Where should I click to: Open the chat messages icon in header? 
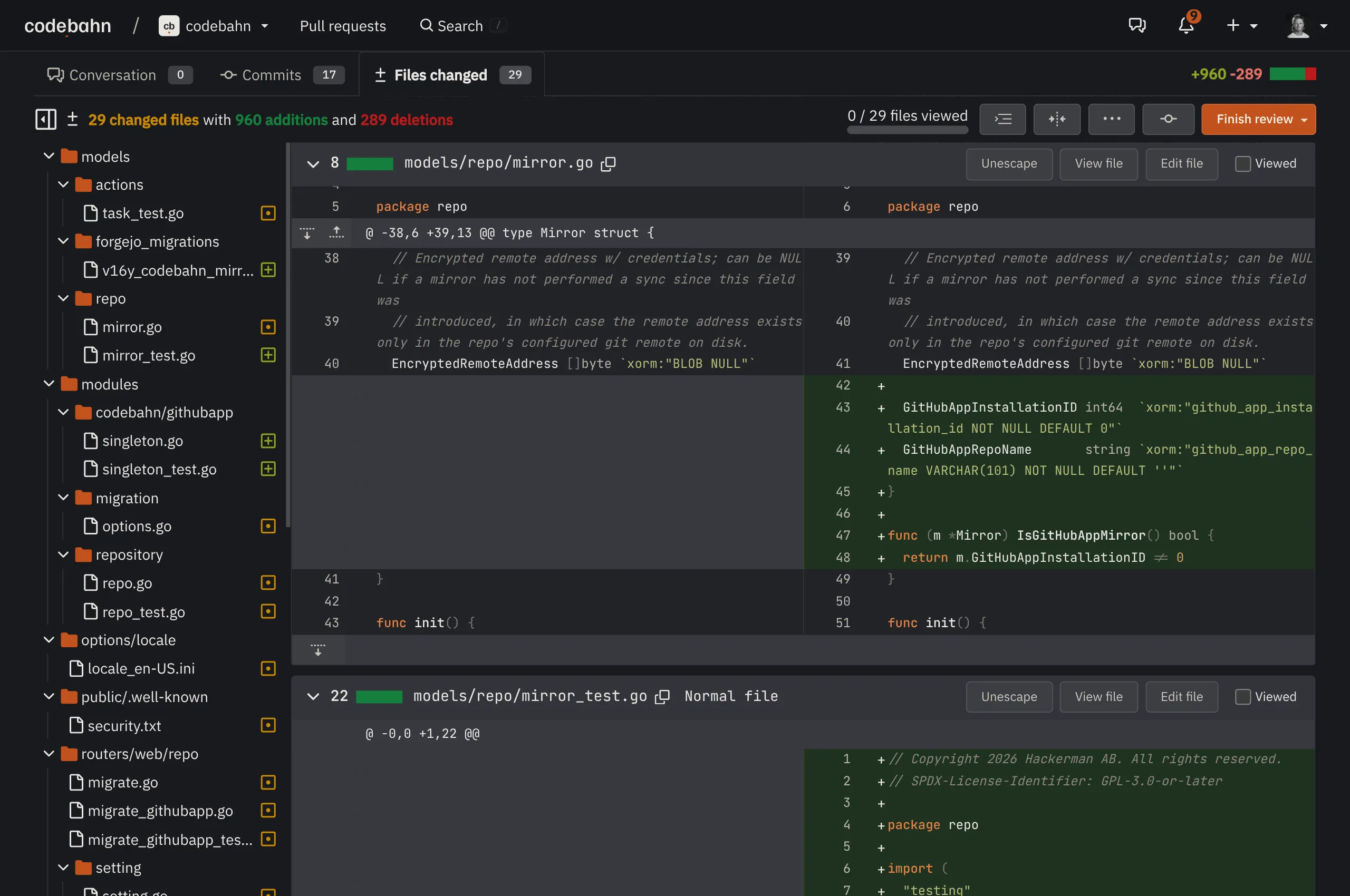[1137, 26]
